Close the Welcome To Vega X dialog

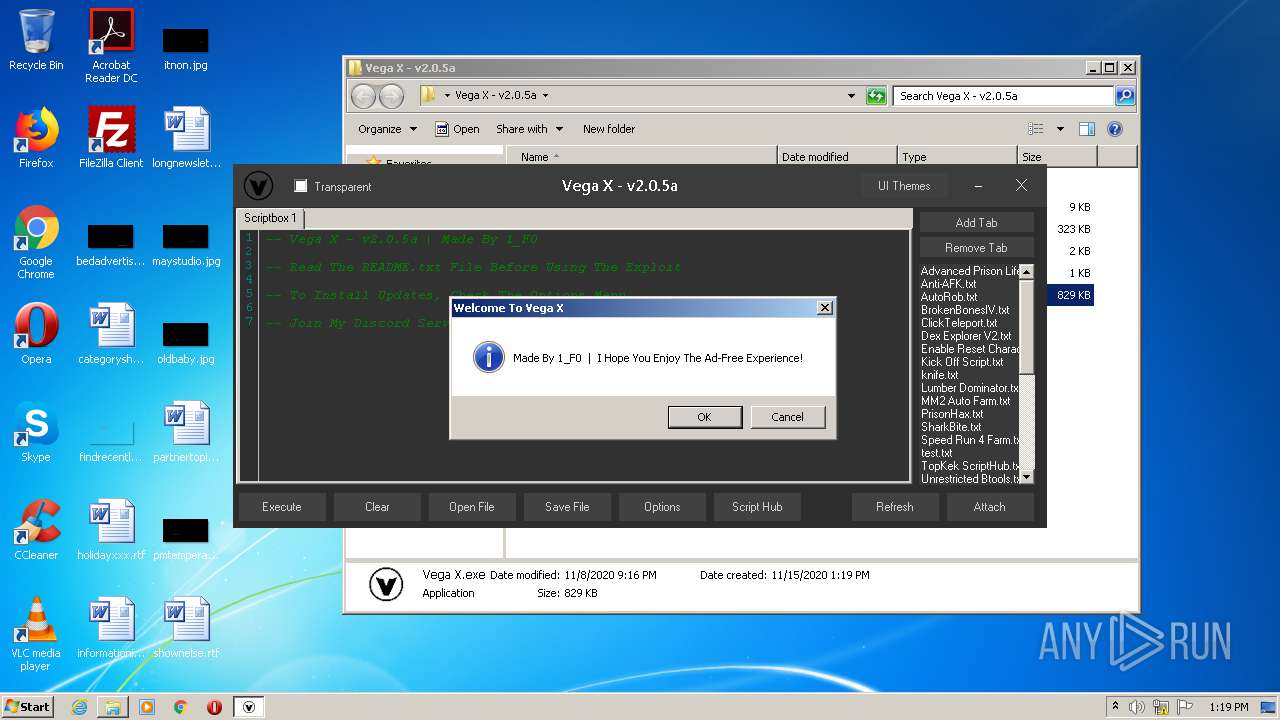click(824, 308)
